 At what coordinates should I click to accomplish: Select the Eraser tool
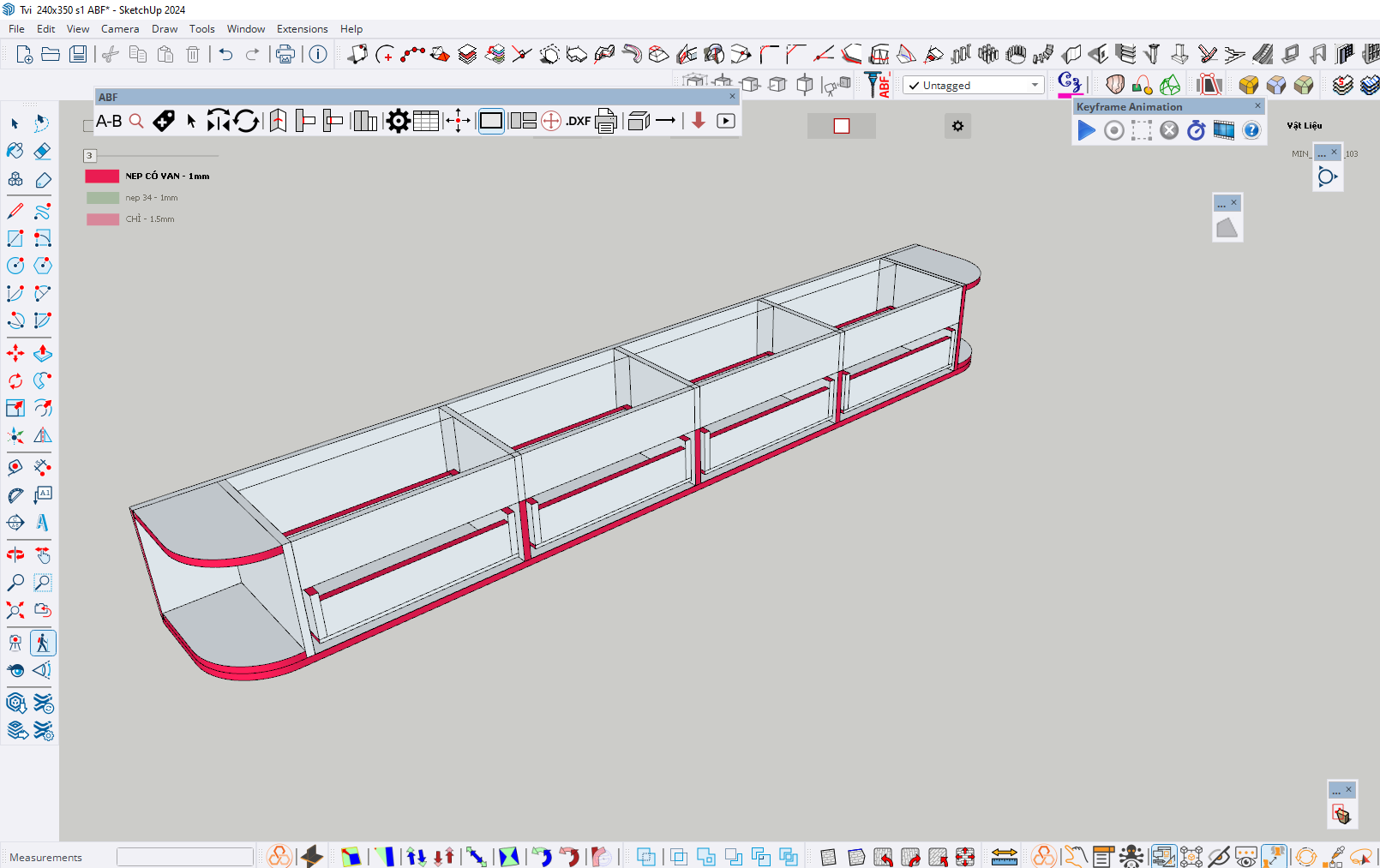coord(42,152)
